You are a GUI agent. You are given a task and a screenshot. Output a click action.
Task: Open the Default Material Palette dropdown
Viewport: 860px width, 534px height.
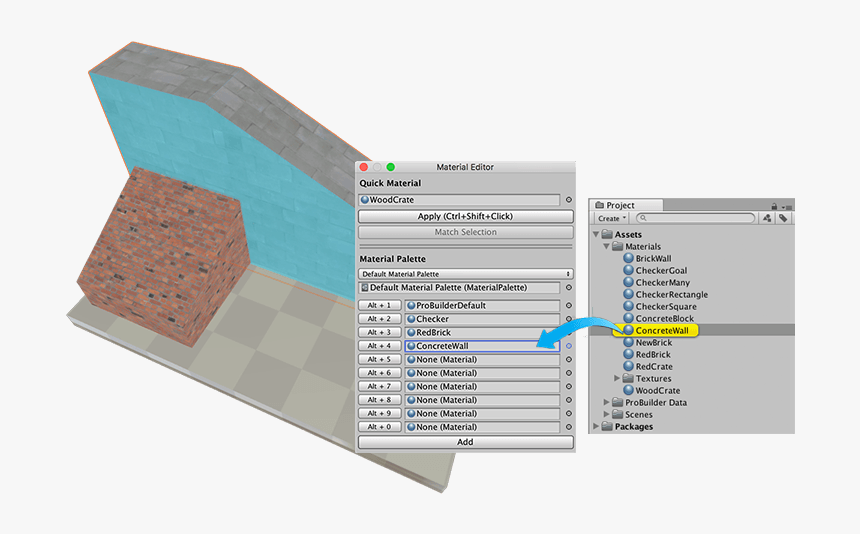[465, 274]
